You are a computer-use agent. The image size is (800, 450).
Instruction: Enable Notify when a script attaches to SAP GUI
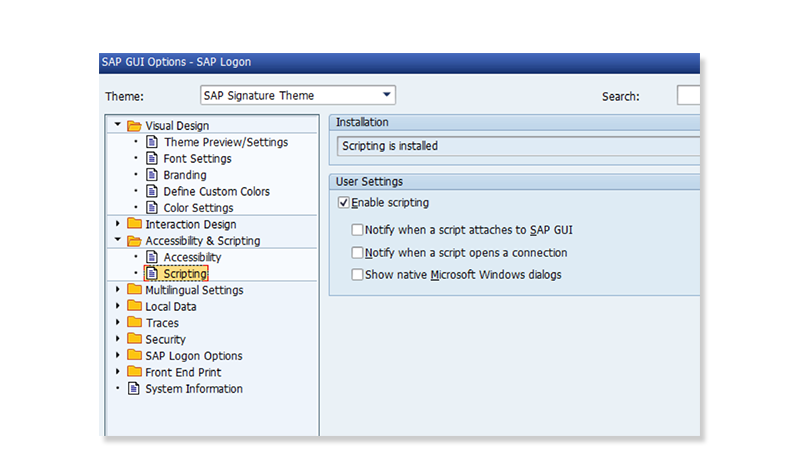click(357, 230)
